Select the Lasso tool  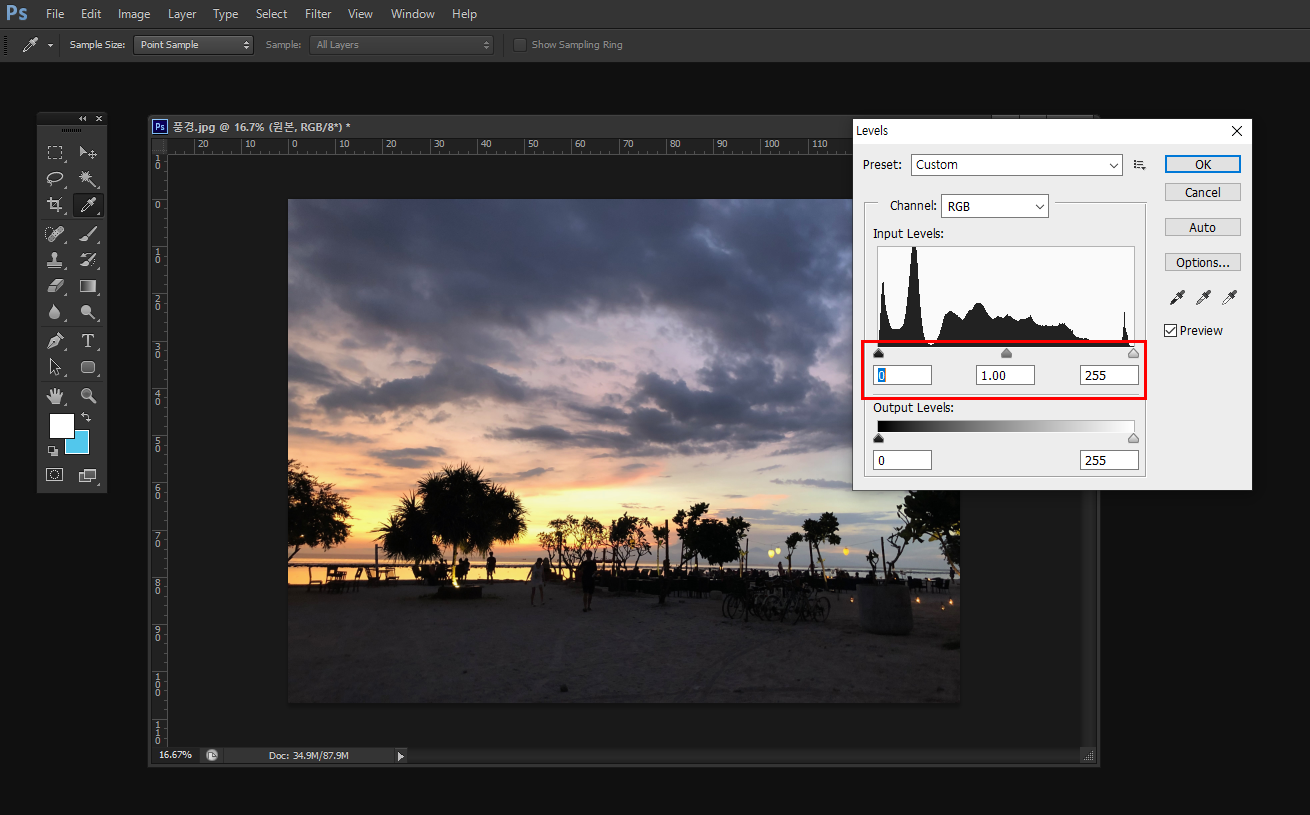coord(55,179)
